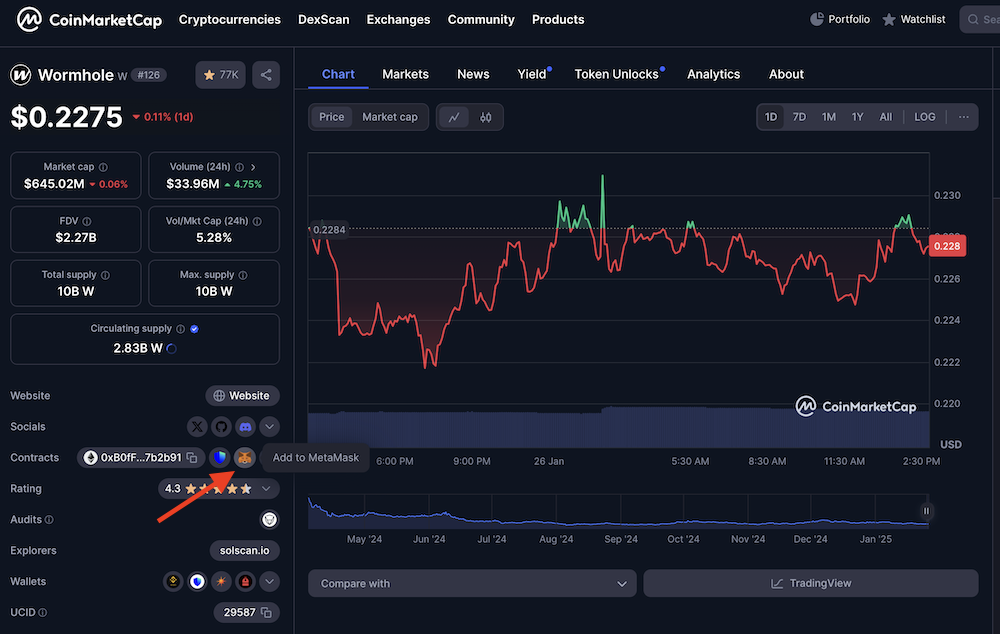Select the line chart type icon

pos(456,116)
